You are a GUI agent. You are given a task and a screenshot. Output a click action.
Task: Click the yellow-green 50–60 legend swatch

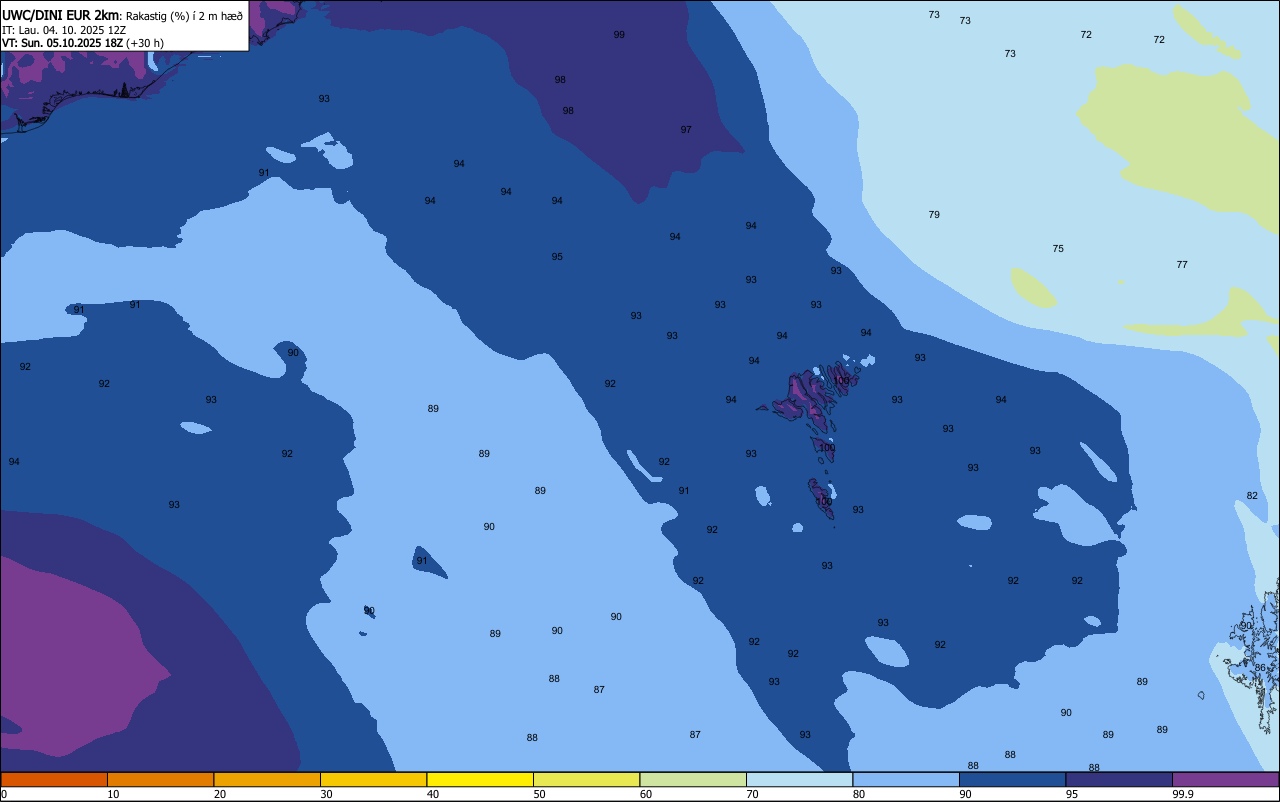586,779
